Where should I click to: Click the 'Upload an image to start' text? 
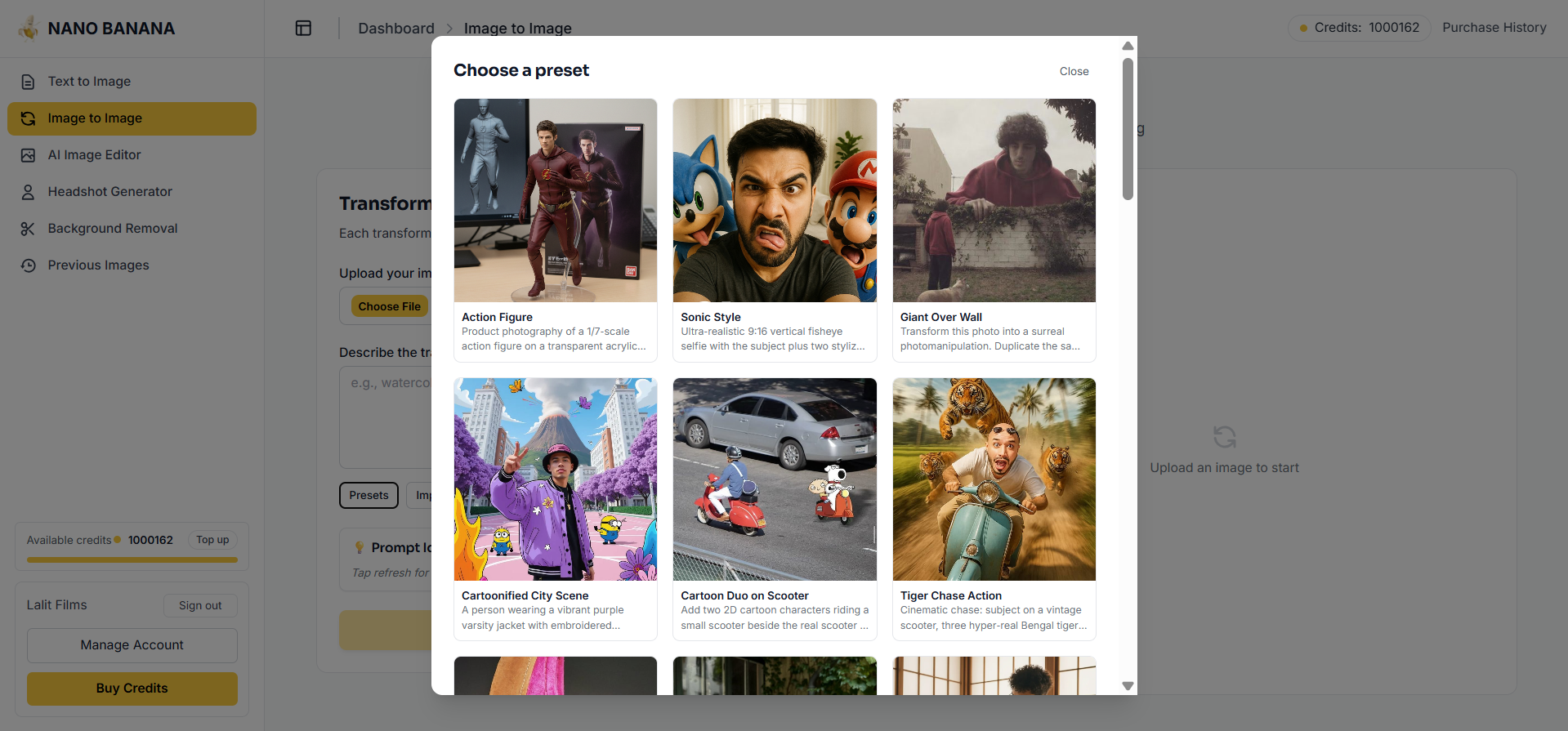click(x=1224, y=468)
